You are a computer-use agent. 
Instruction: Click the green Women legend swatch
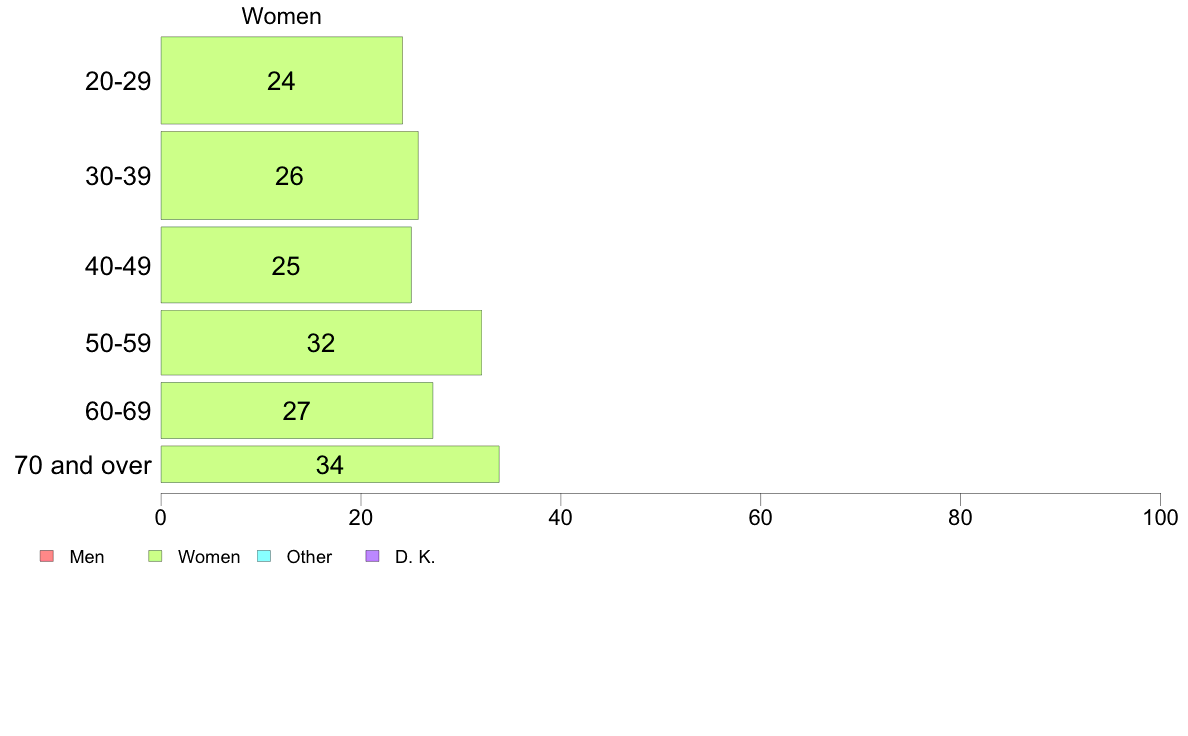click(x=155, y=557)
